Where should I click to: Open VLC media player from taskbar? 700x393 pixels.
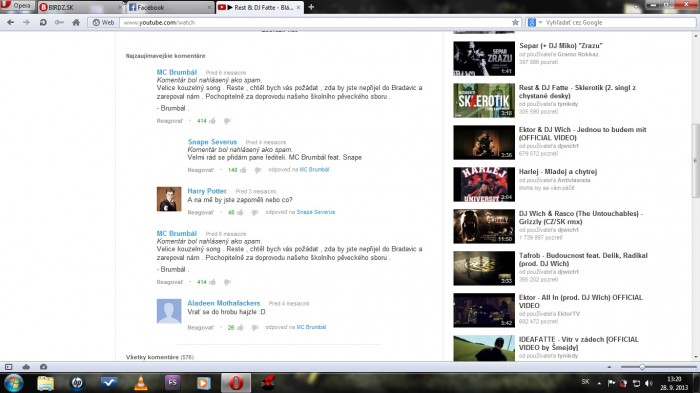(141, 383)
